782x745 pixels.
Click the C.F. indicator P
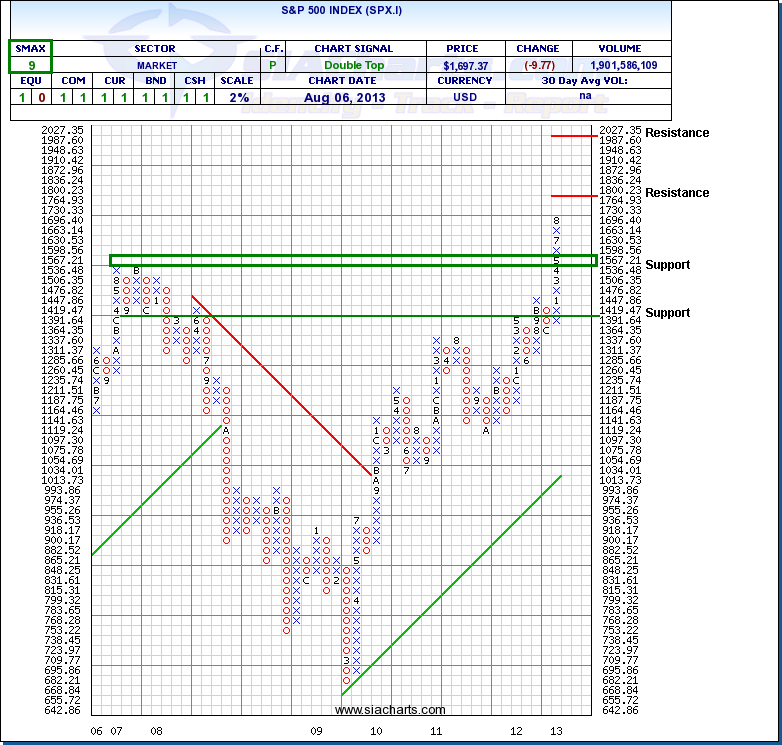coord(274,64)
